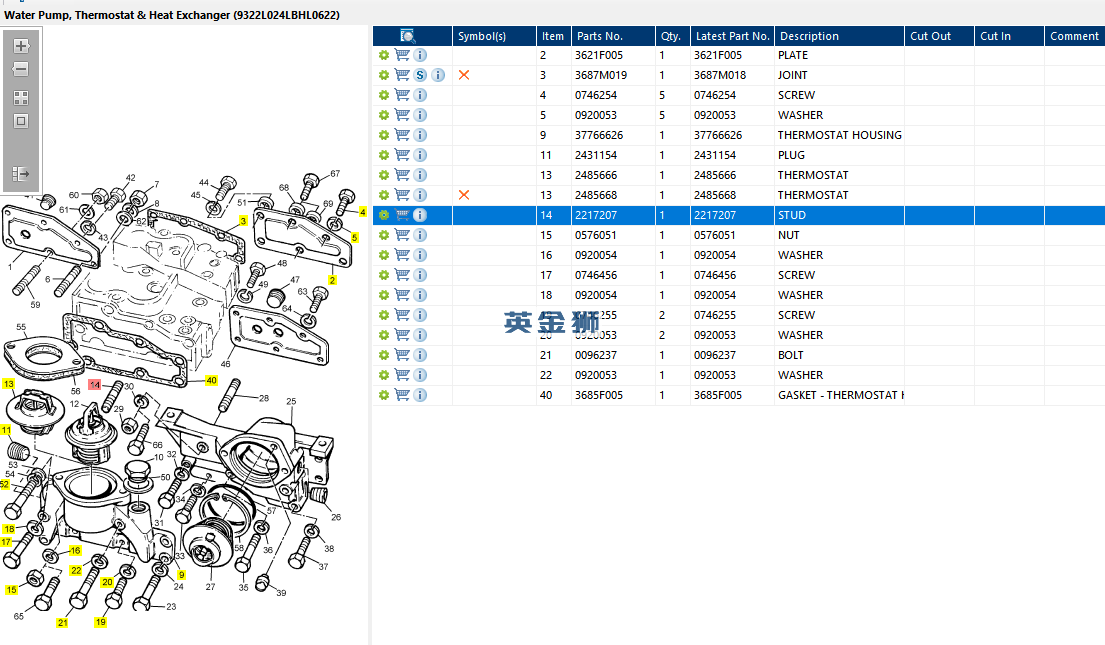The width and height of the screenshot is (1105, 645).
Task: Select the NUT 0576051 row
Action: click(800, 235)
